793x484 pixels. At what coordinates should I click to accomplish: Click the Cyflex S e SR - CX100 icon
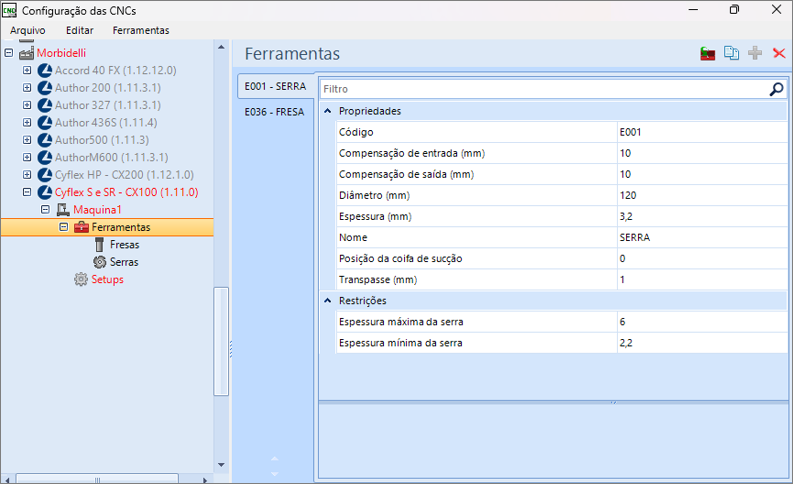tap(45, 192)
